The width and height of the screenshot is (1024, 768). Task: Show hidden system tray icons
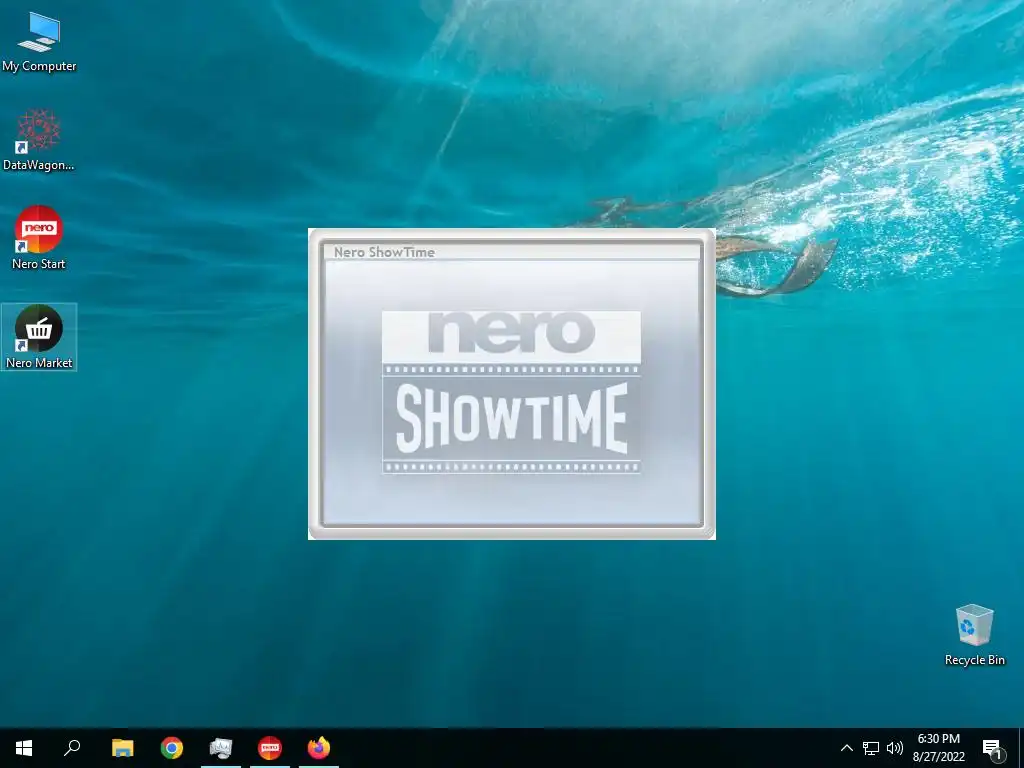846,748
